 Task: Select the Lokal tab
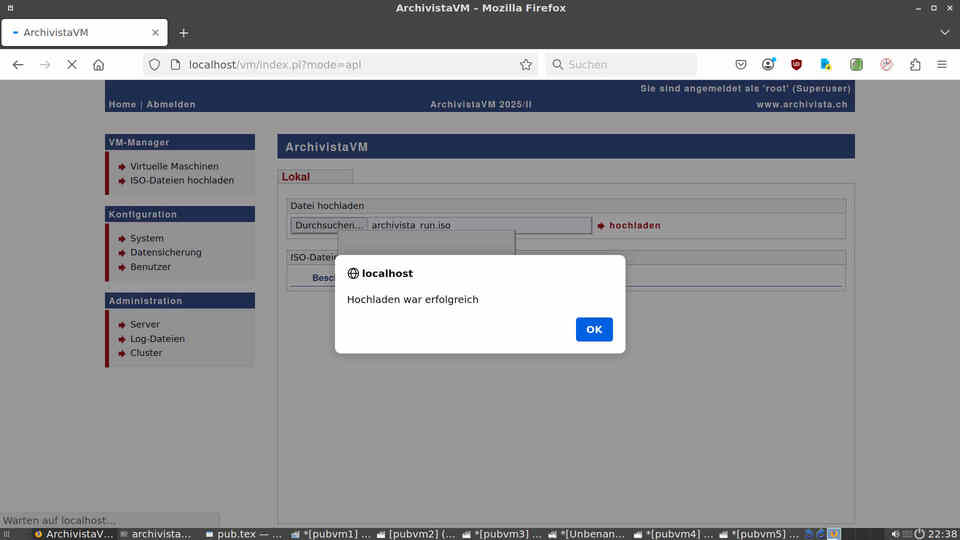(x=315, y=176)
